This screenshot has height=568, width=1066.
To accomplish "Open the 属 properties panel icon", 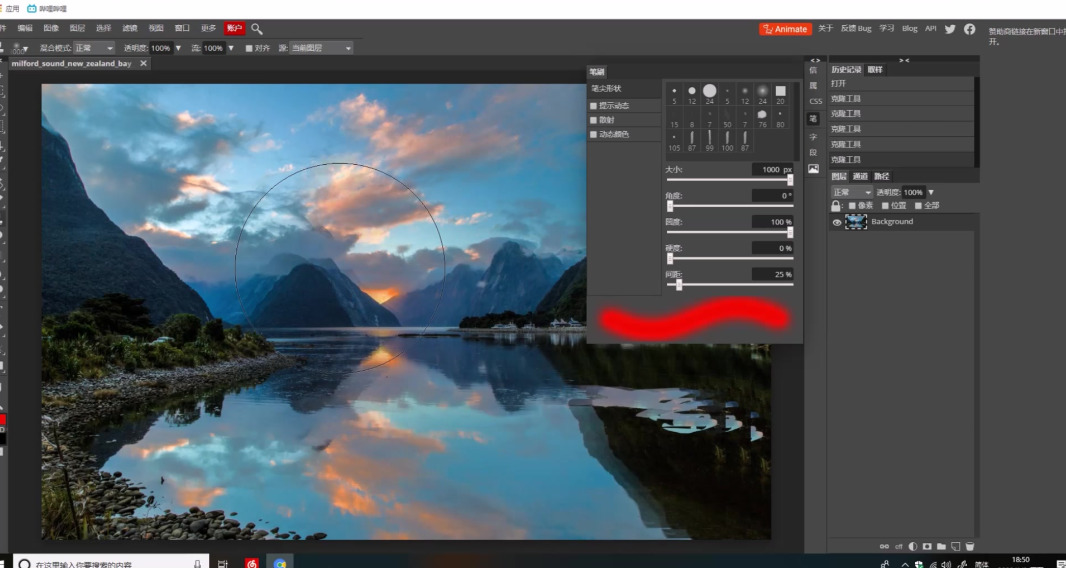I will (x=813, y=86).
